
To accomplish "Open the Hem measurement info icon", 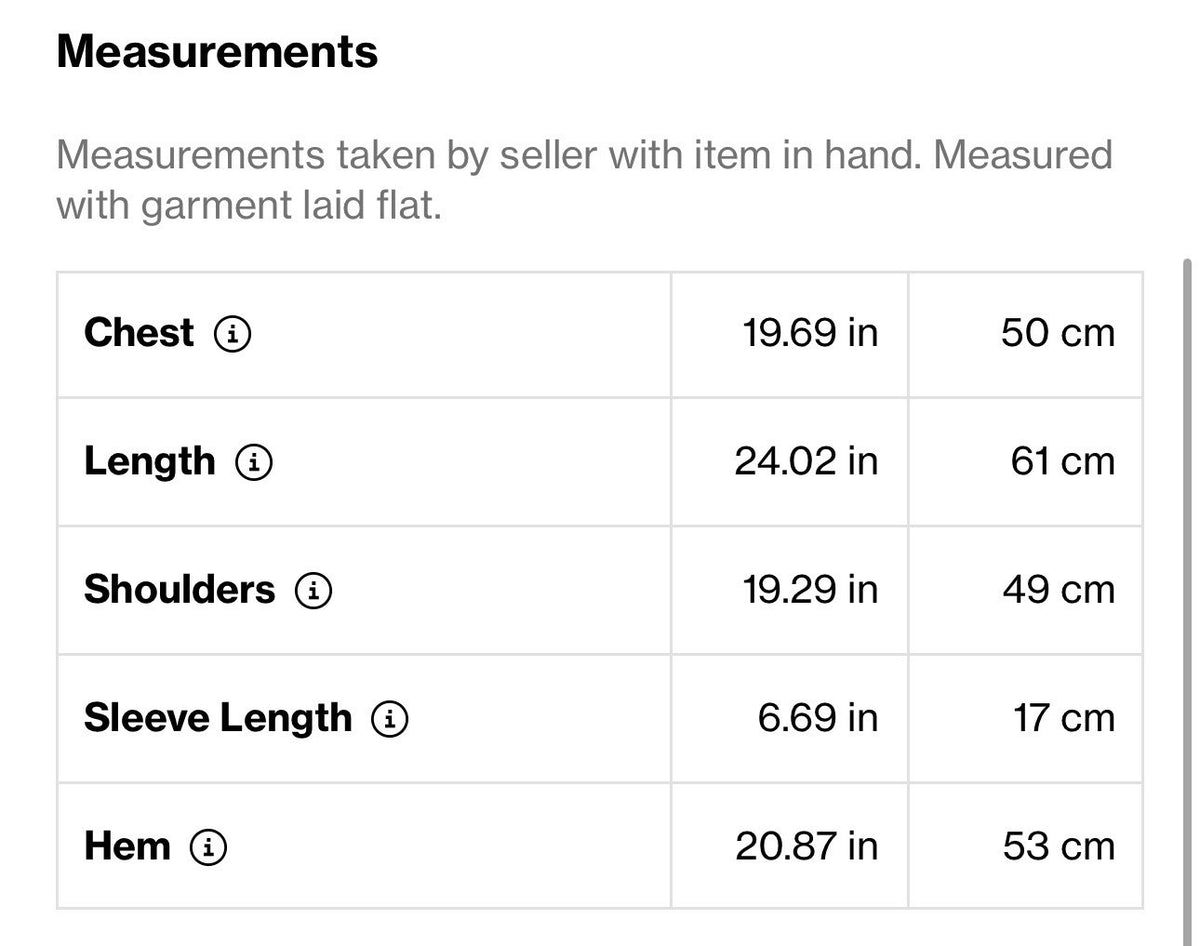I will [208, 847].
